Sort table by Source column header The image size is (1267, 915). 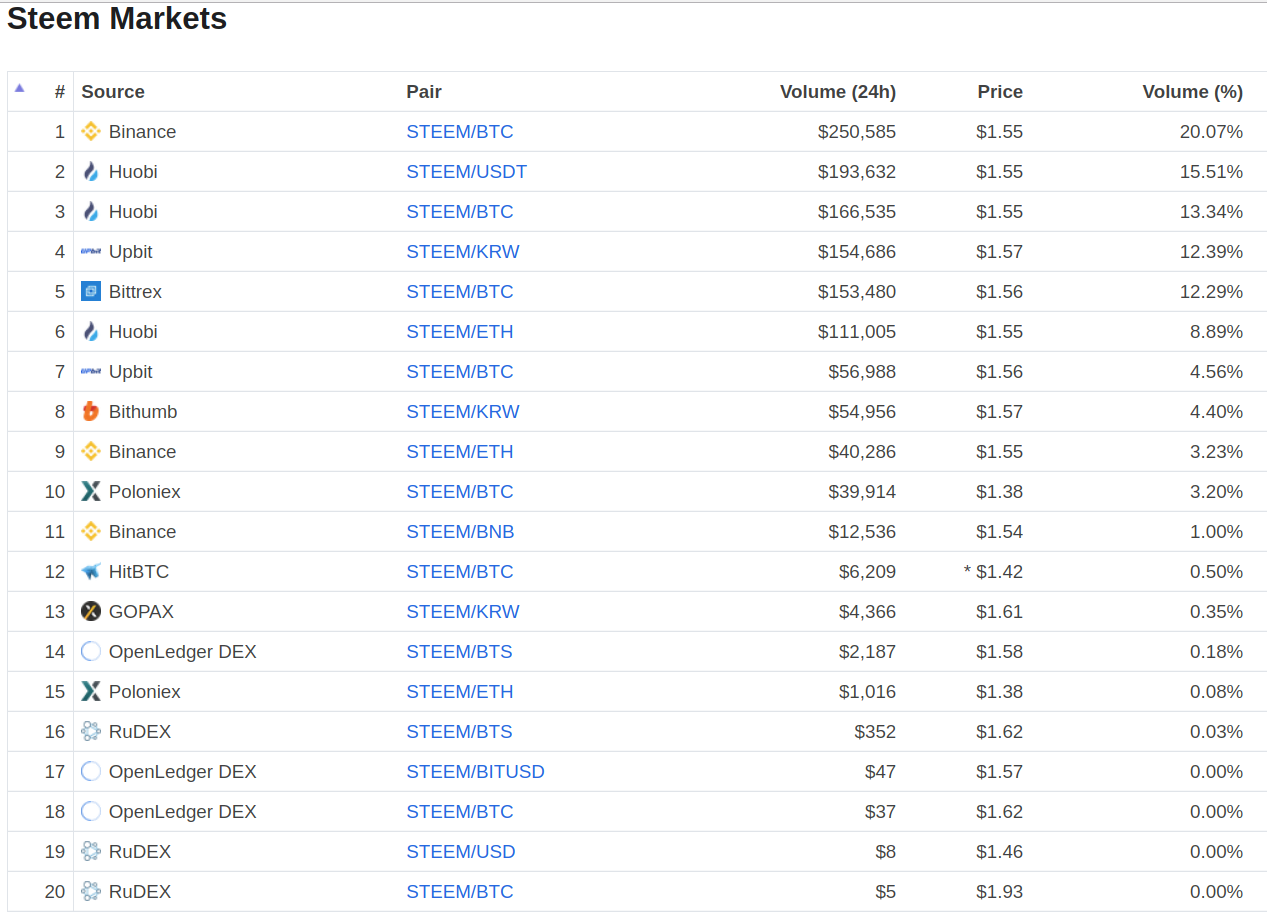pos(113,91)
